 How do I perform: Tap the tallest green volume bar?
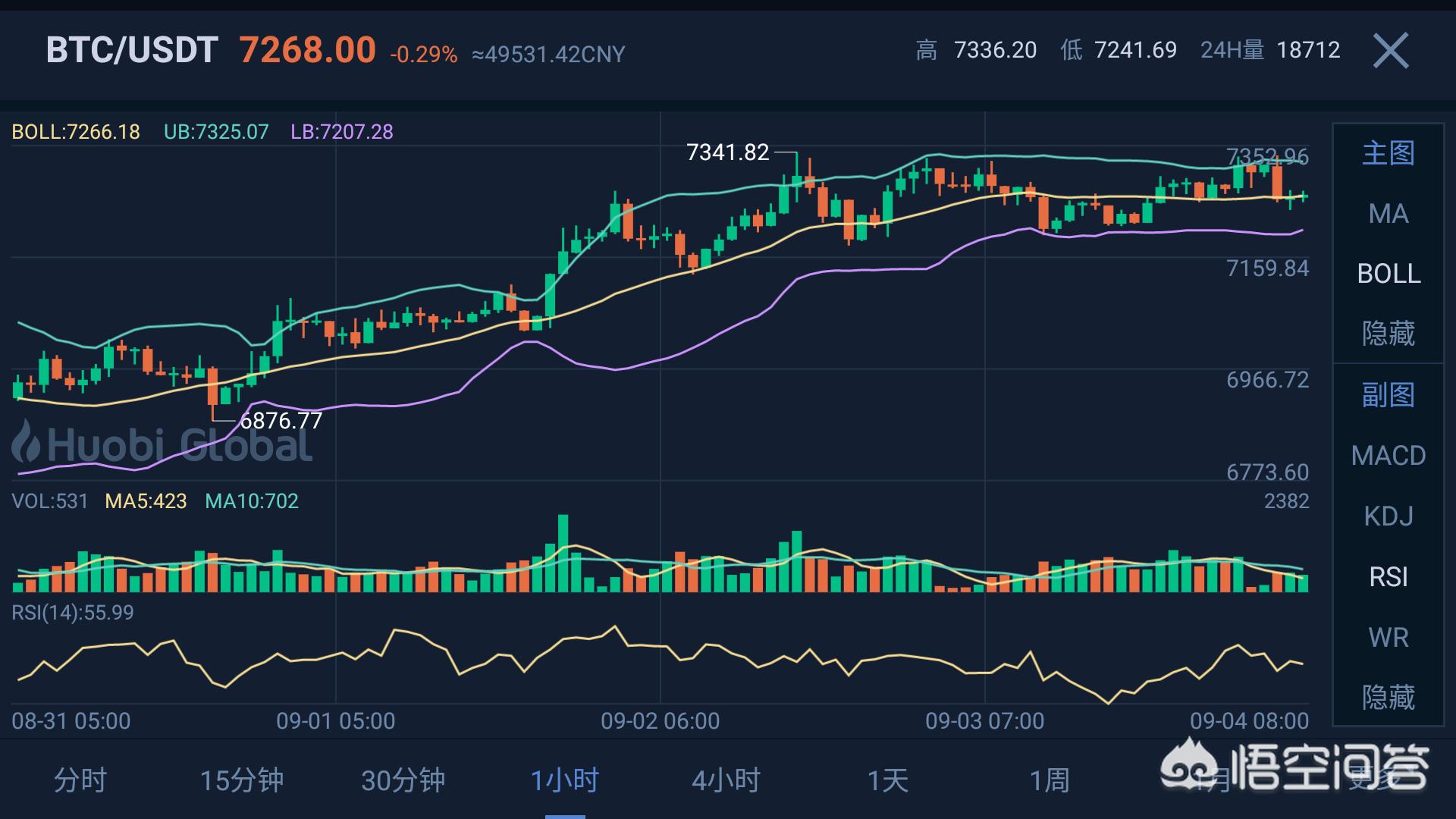coord(563,554)
